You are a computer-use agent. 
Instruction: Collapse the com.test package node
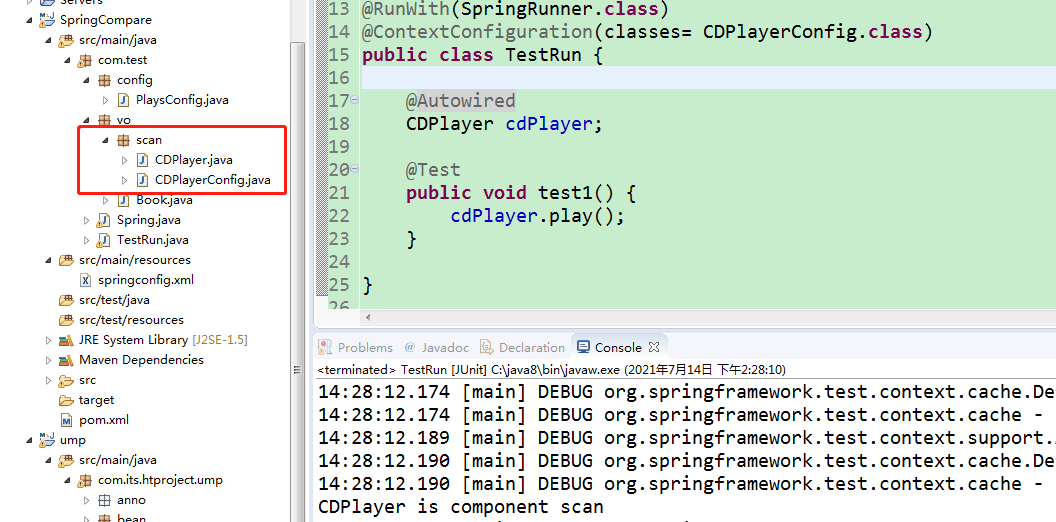point(69,60)
